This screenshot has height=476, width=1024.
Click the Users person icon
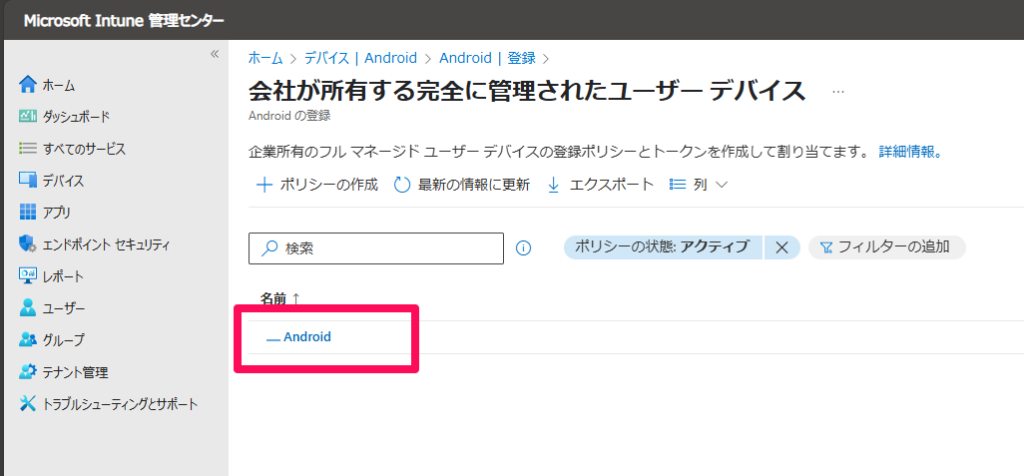tap(28, 308)
